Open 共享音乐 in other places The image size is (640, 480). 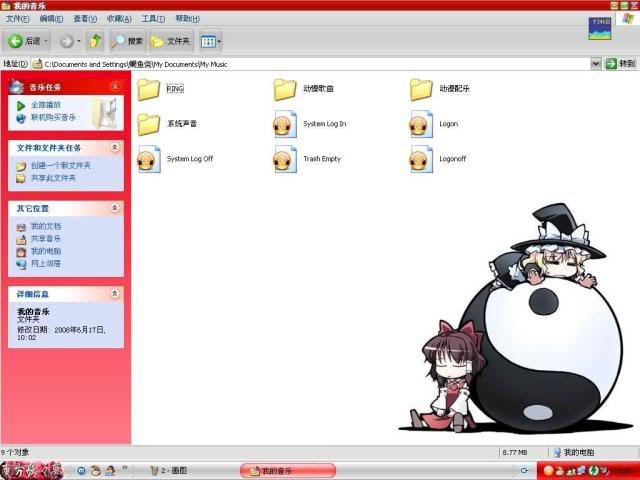pyautogui.click(x=46, y=239)
